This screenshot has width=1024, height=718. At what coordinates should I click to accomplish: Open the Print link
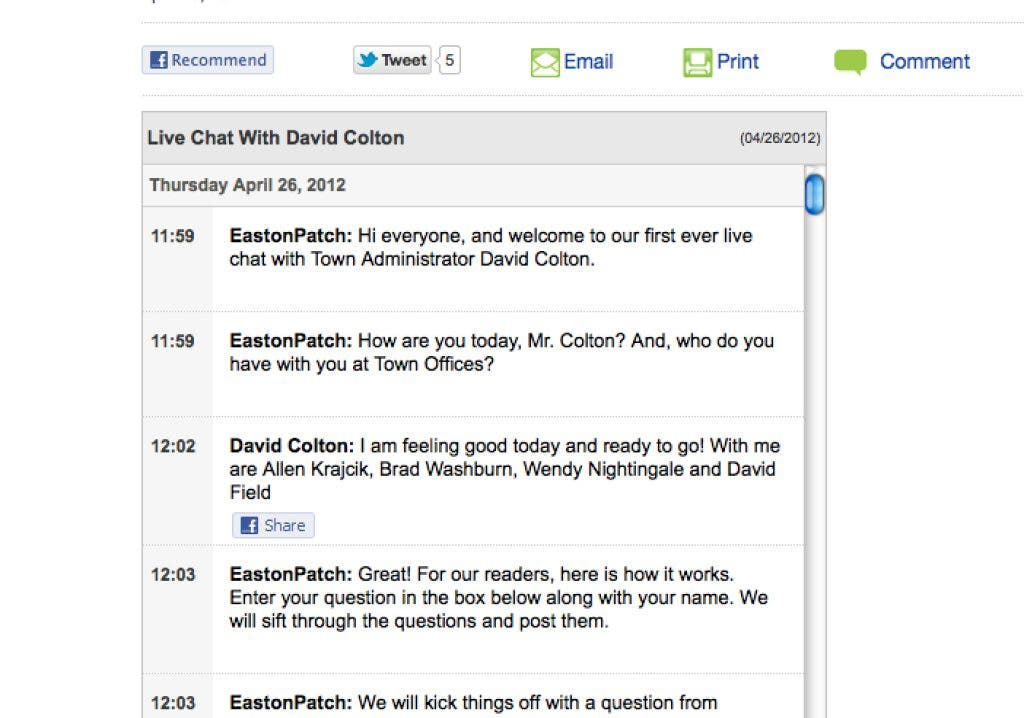[x=738, y=62]
